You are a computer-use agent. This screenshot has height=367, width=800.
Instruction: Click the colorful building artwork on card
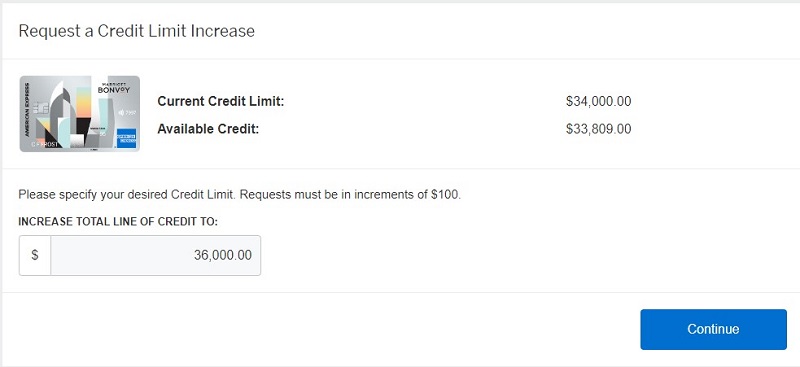[x=74, y=116]
